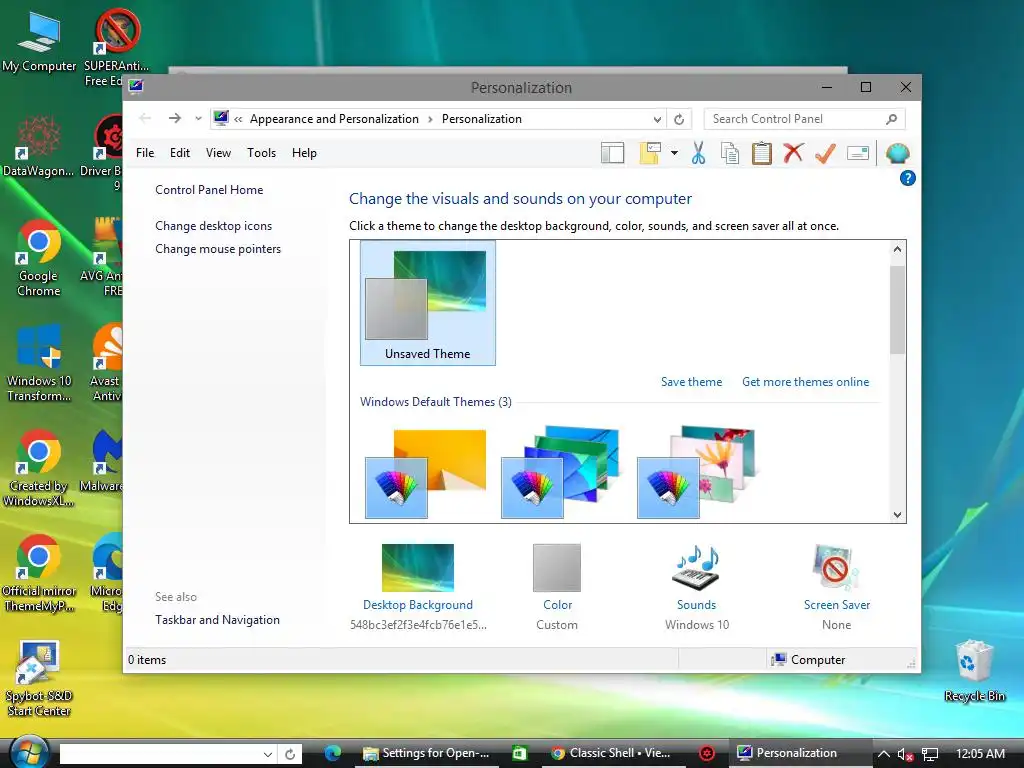1024x768 pixels.
Task: Open the Tools menu
Action: click(261, 153)
